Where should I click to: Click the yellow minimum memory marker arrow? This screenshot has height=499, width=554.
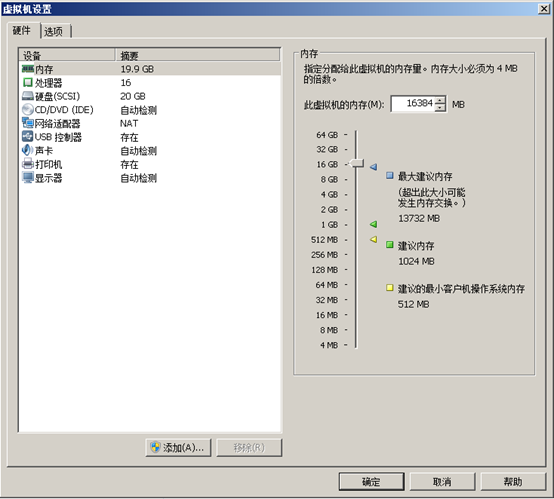[x=373, y=239]
